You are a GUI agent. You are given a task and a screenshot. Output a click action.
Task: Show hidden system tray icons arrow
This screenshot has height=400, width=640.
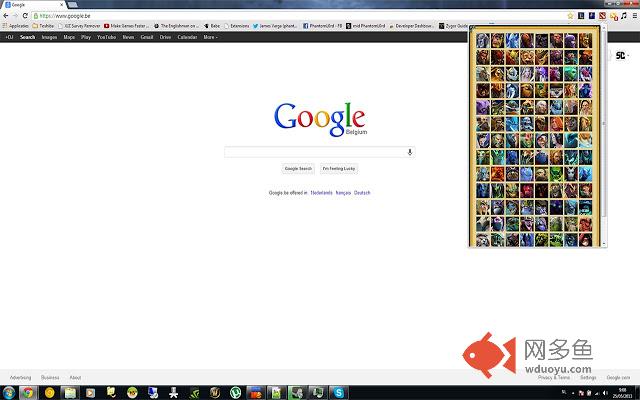(x=573, y=393)
